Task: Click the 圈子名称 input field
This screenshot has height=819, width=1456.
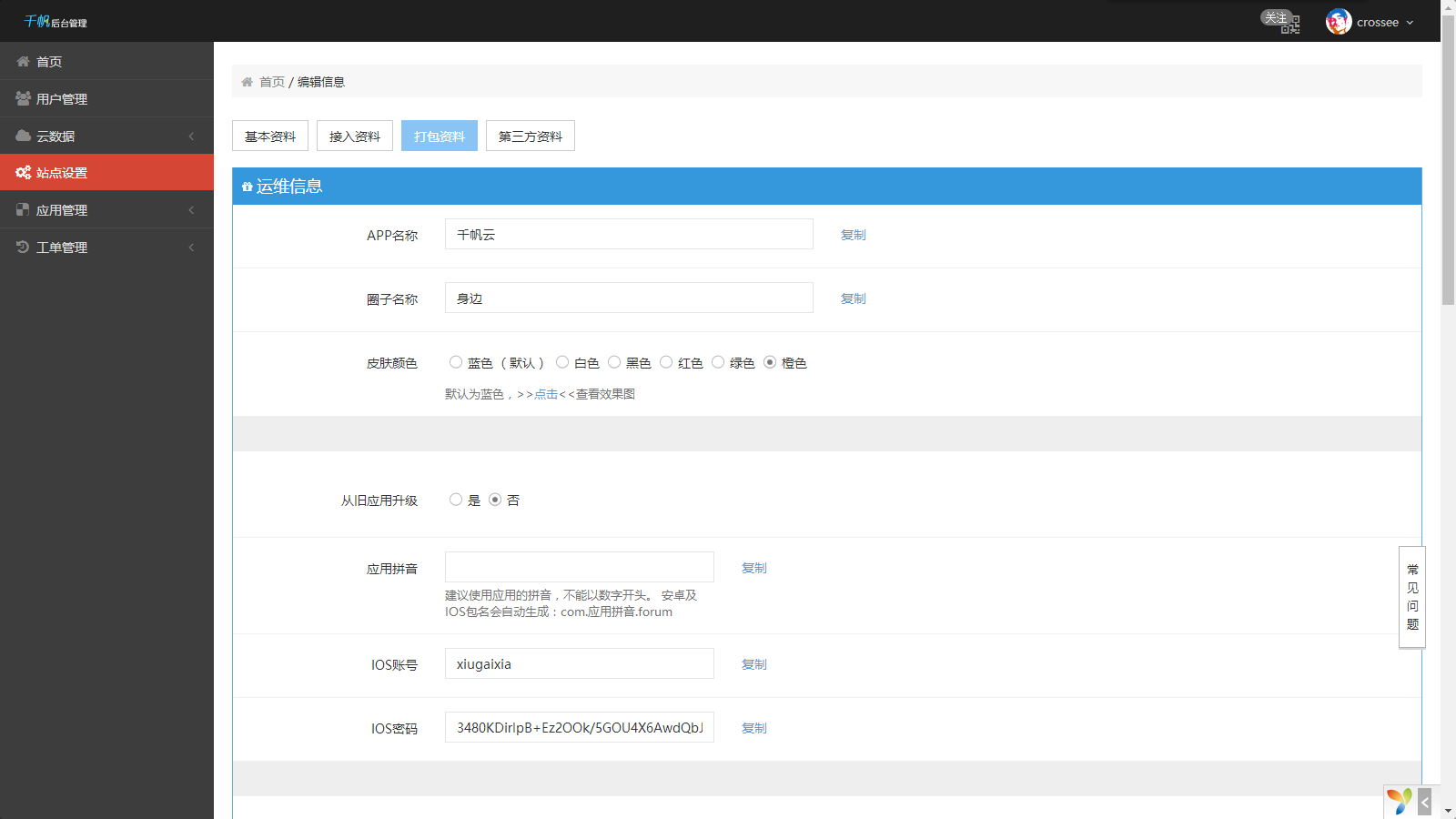Action: (629, 298)
